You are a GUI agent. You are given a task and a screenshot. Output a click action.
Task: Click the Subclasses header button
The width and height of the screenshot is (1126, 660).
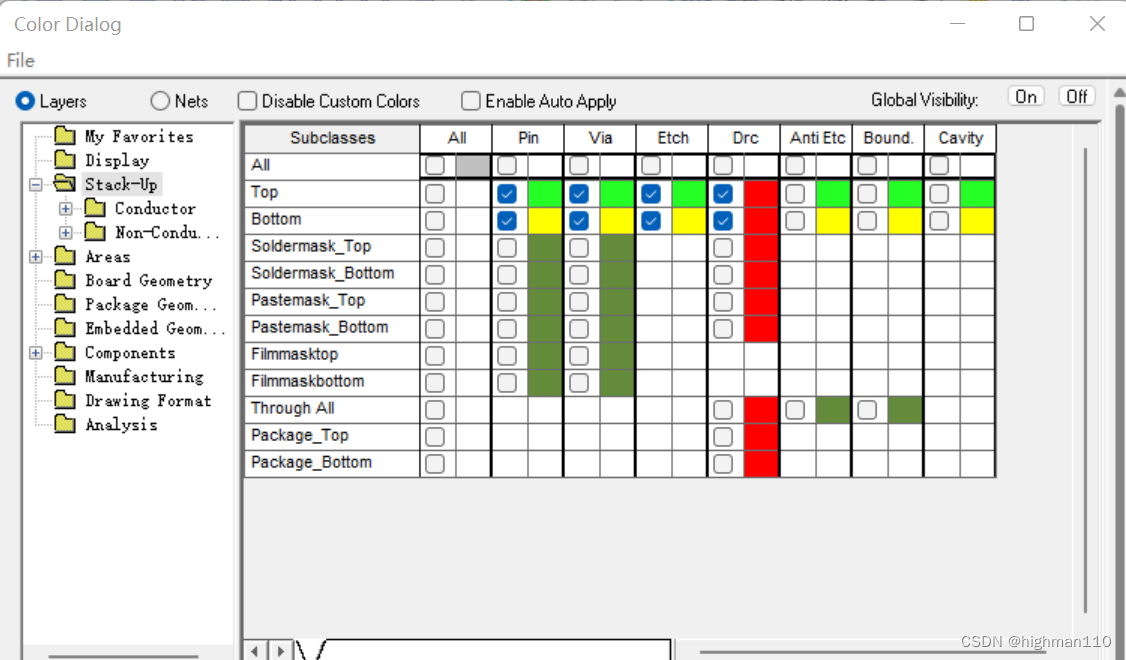(x=332, y=138)
